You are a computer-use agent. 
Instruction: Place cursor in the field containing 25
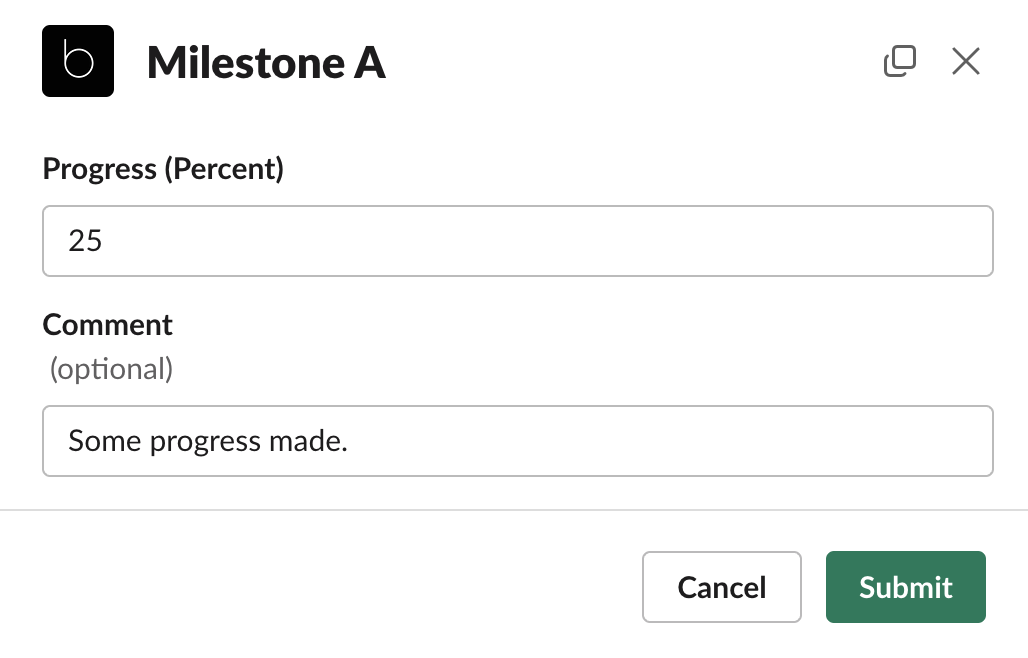[x=518, y=241]
